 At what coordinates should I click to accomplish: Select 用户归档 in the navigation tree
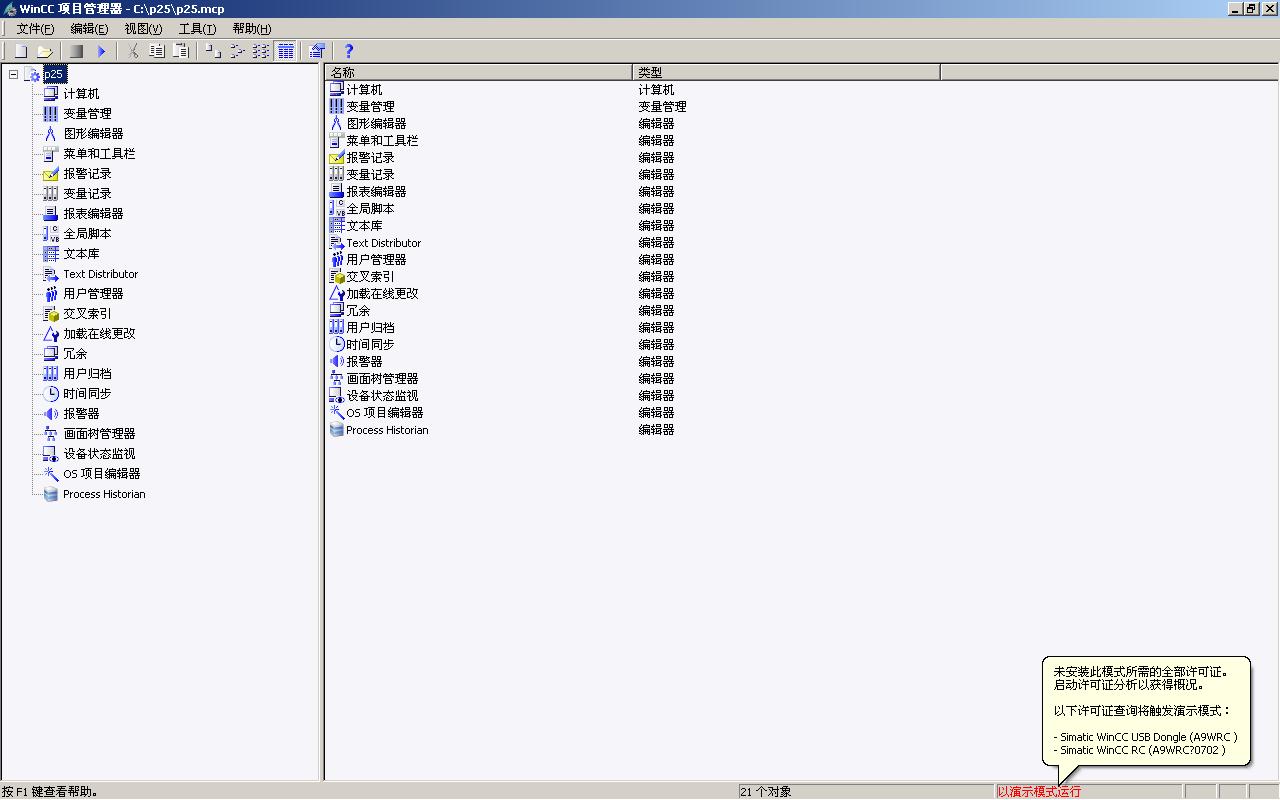[87, 374]
